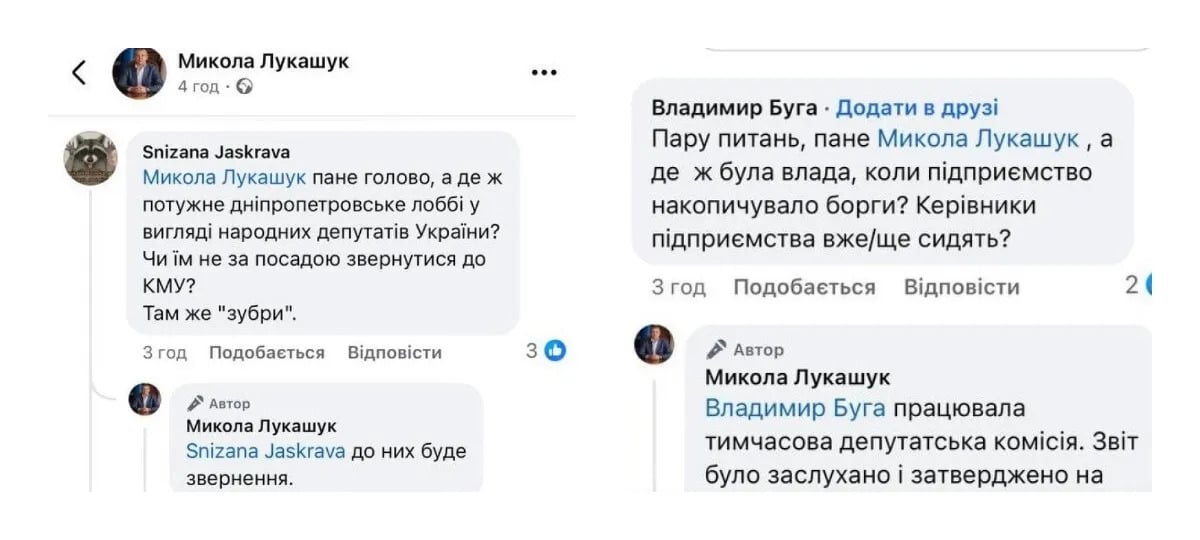Click the blue like reaction icon
1200x540 pixels.
(556, 351)
